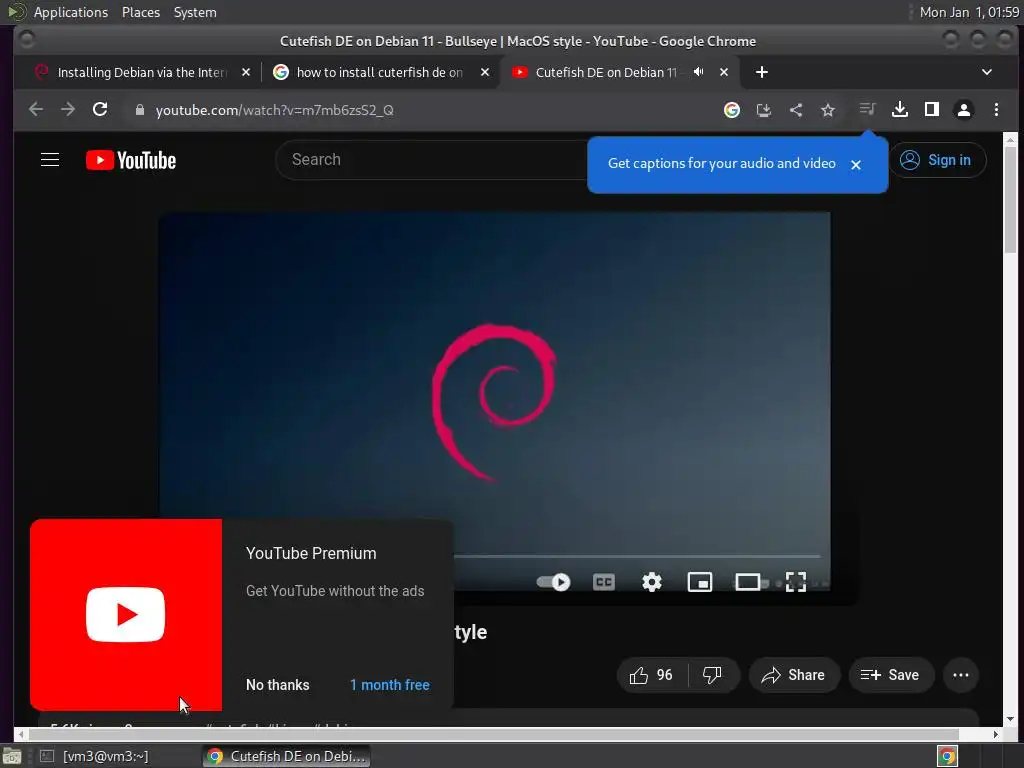Open the media control icon in toolbar
The image size is (1024, 768).
tap(867, 108)
